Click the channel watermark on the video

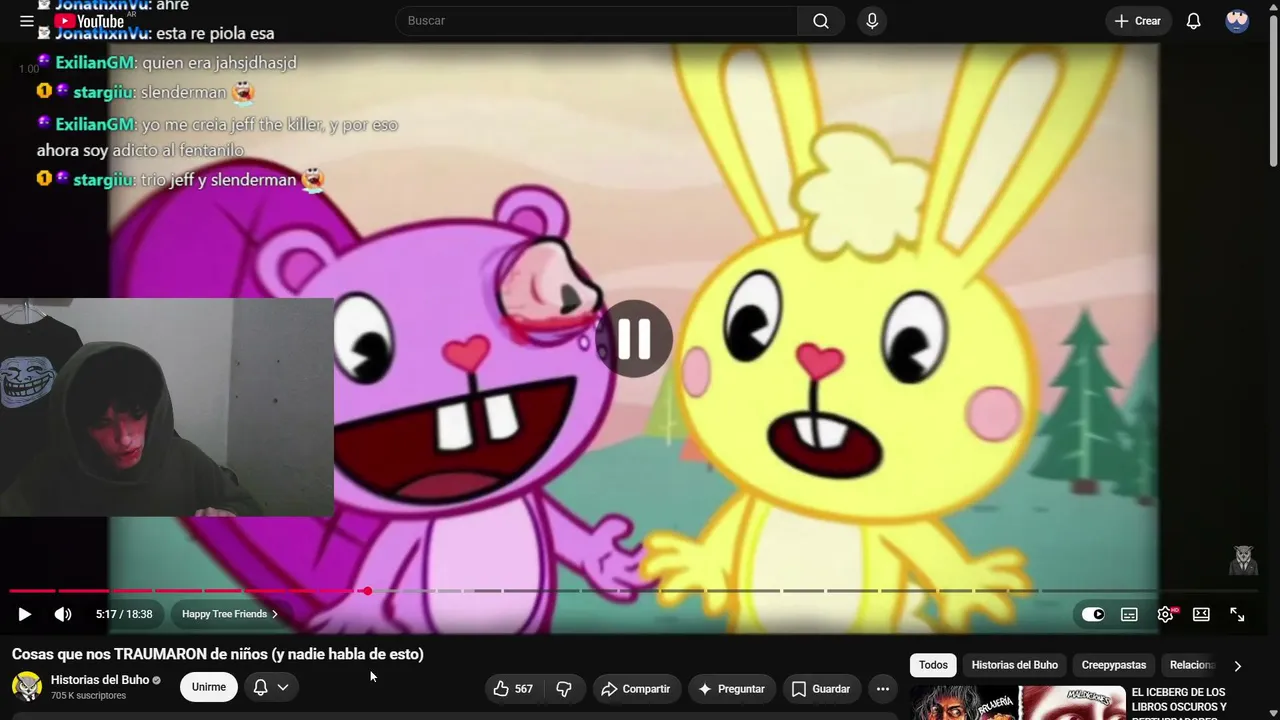1243,561
